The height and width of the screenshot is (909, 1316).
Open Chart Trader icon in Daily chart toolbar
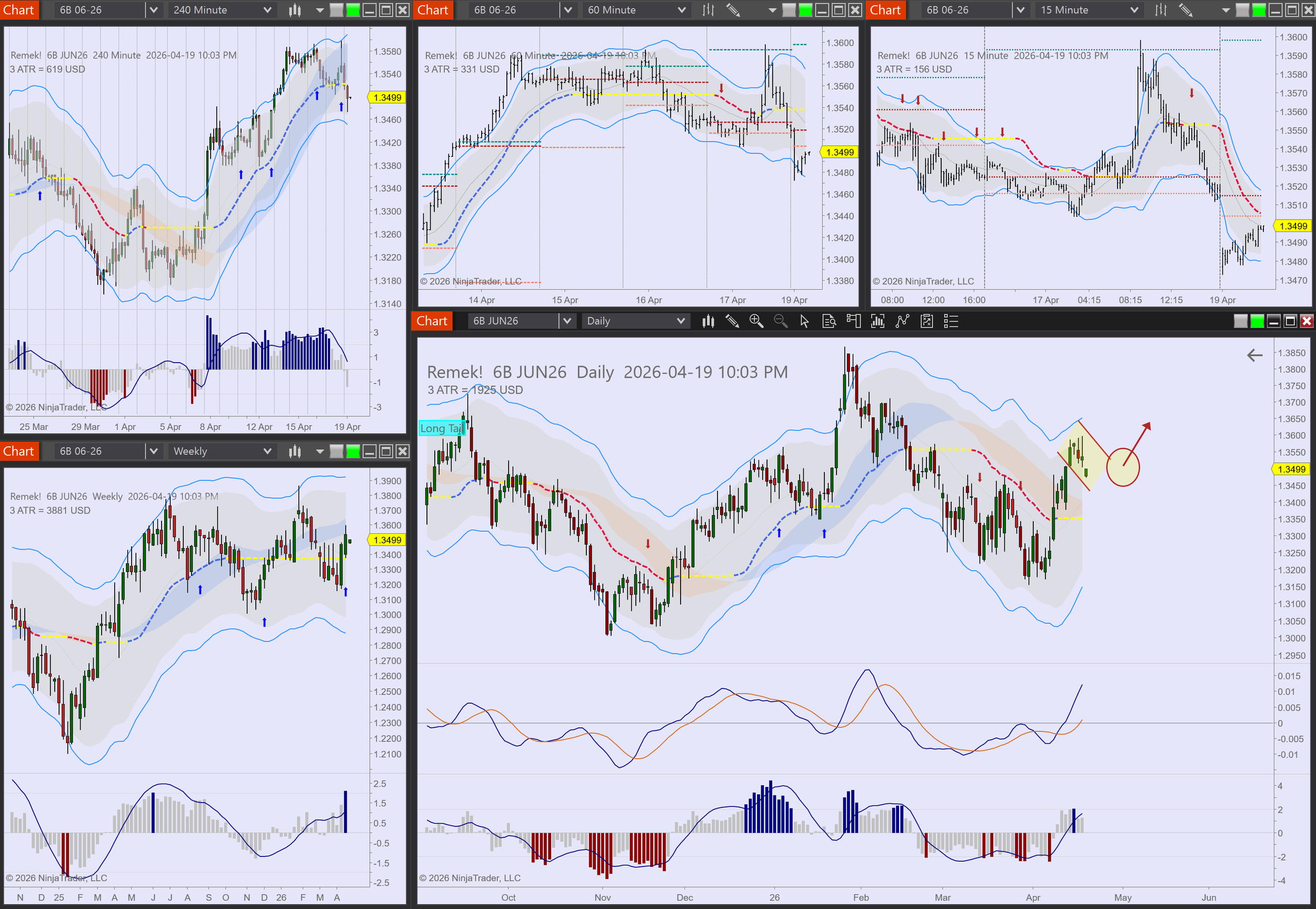pos(853,321)
